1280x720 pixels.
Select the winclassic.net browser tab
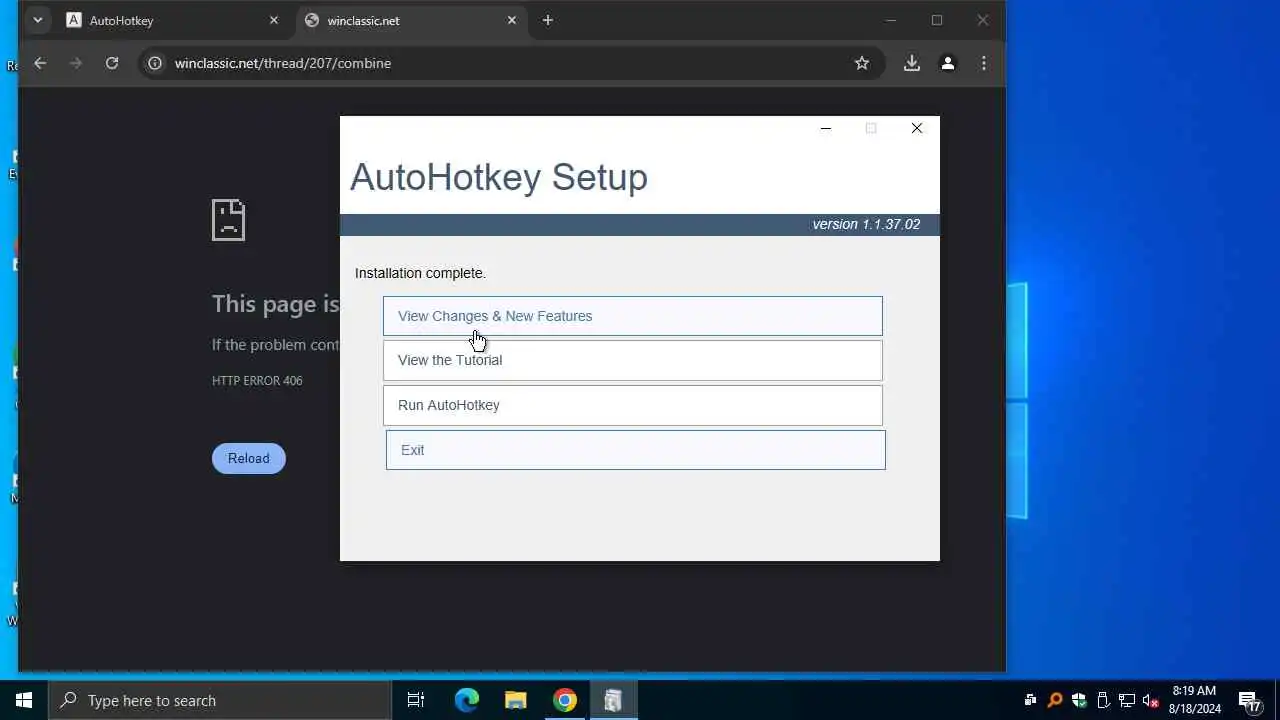click(411, 20)
